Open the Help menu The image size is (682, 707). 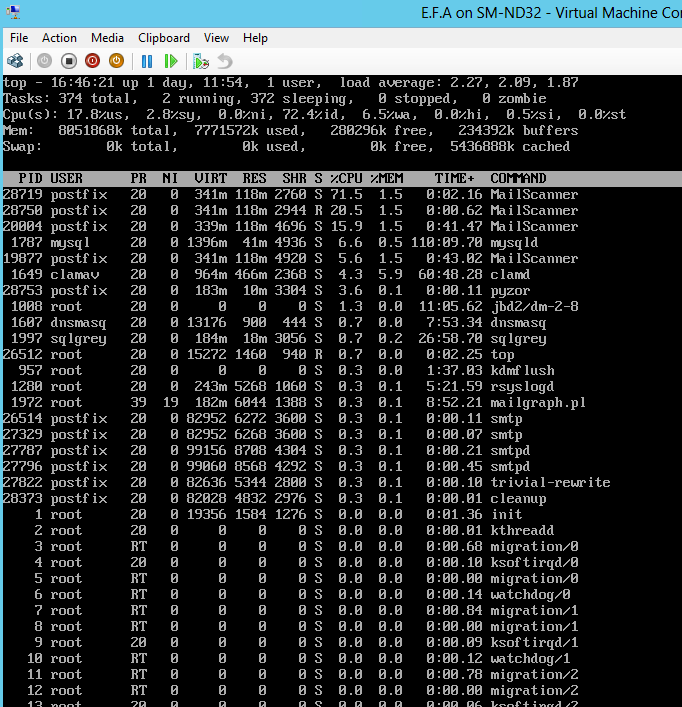point(255,37)
